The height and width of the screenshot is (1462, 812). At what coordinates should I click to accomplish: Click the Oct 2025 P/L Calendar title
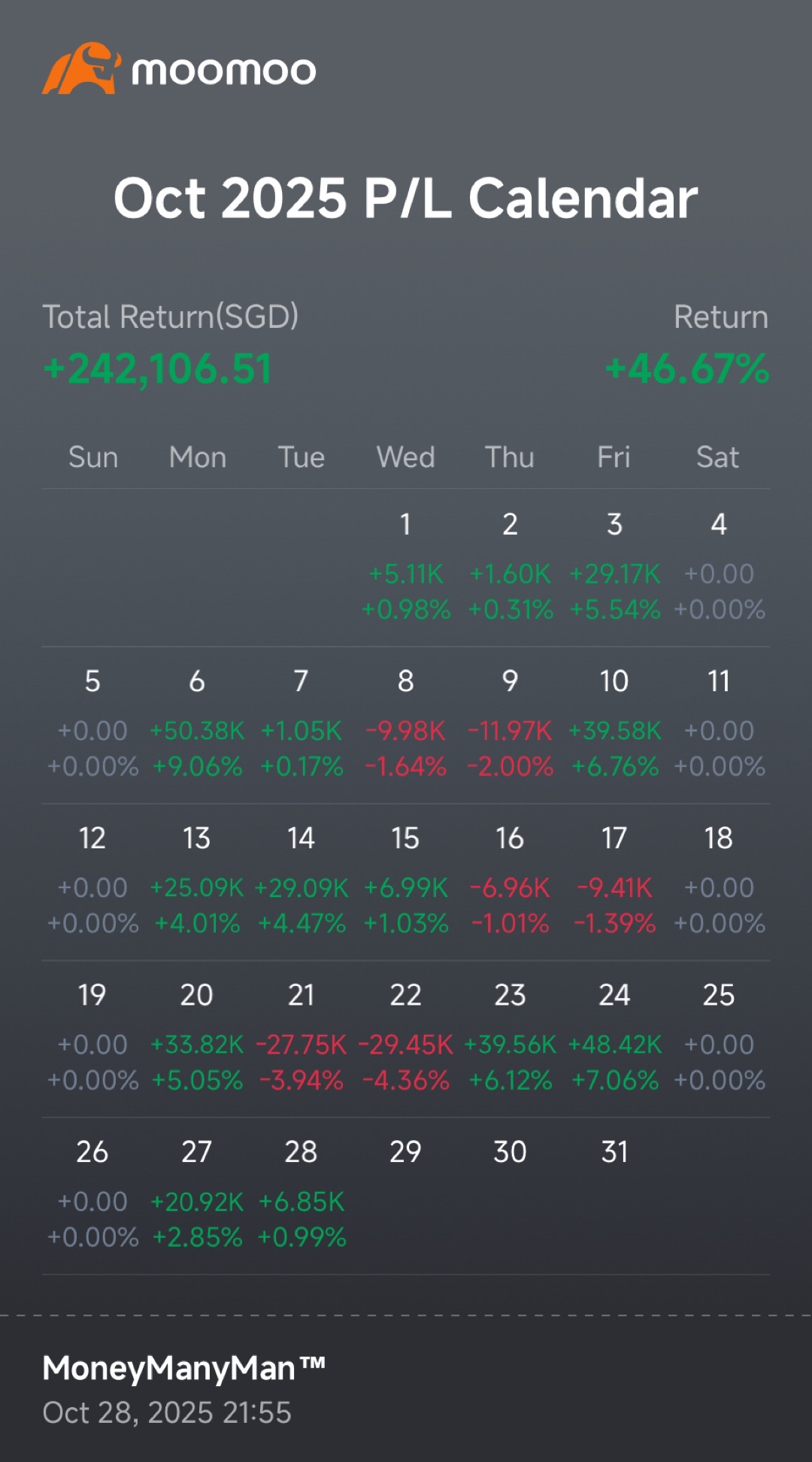coord(406,199)
